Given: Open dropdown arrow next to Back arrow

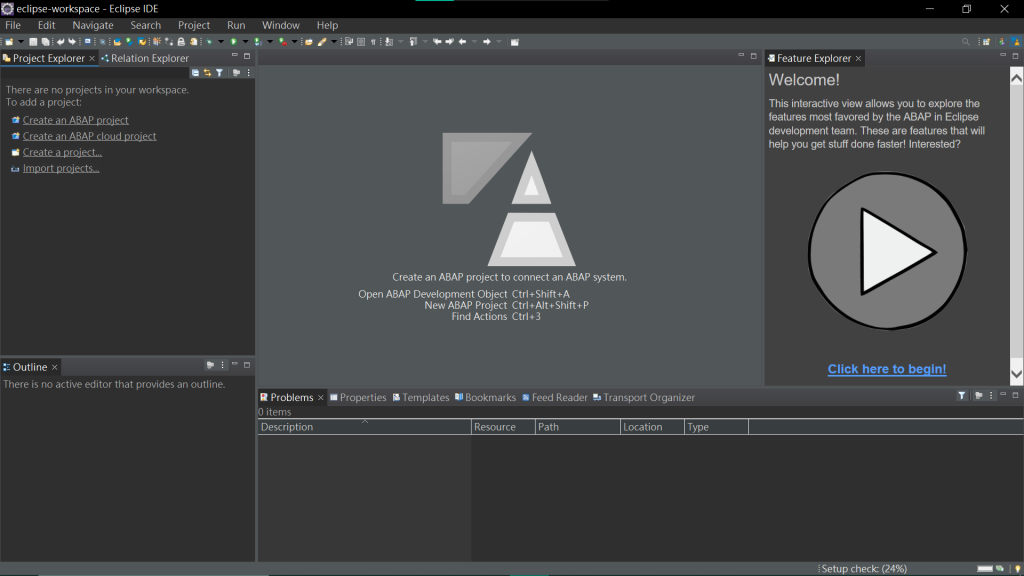Looking at the screenshot, I should (474, 42).
